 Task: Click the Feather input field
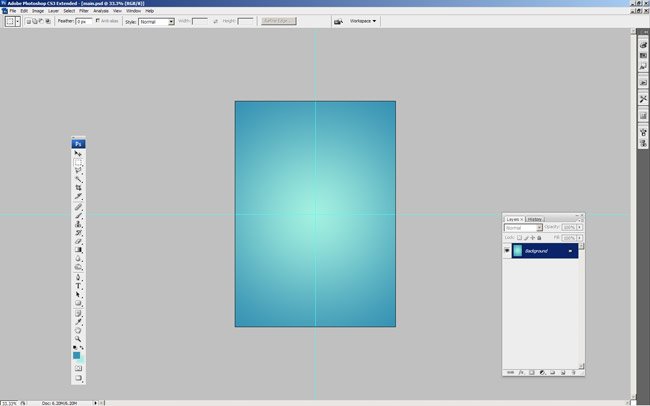coord(84,21)
